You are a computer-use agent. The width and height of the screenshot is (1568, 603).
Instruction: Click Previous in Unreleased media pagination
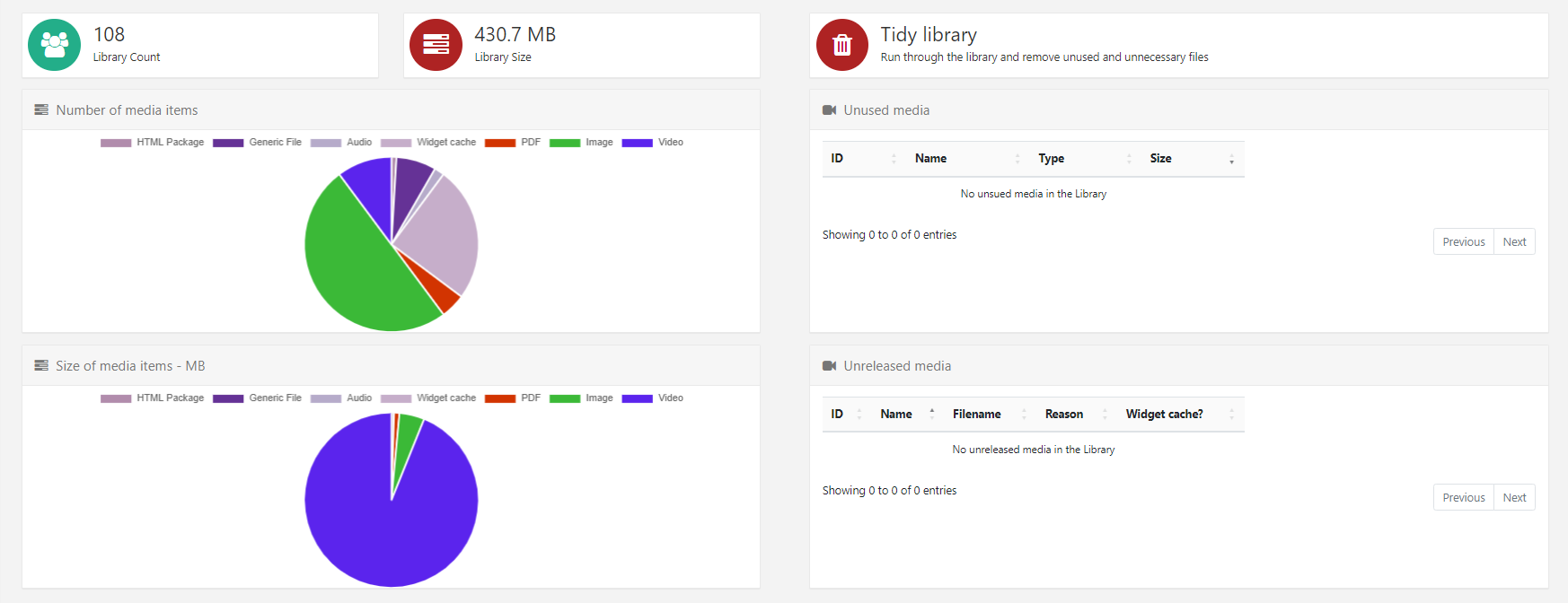point(1463,498)
